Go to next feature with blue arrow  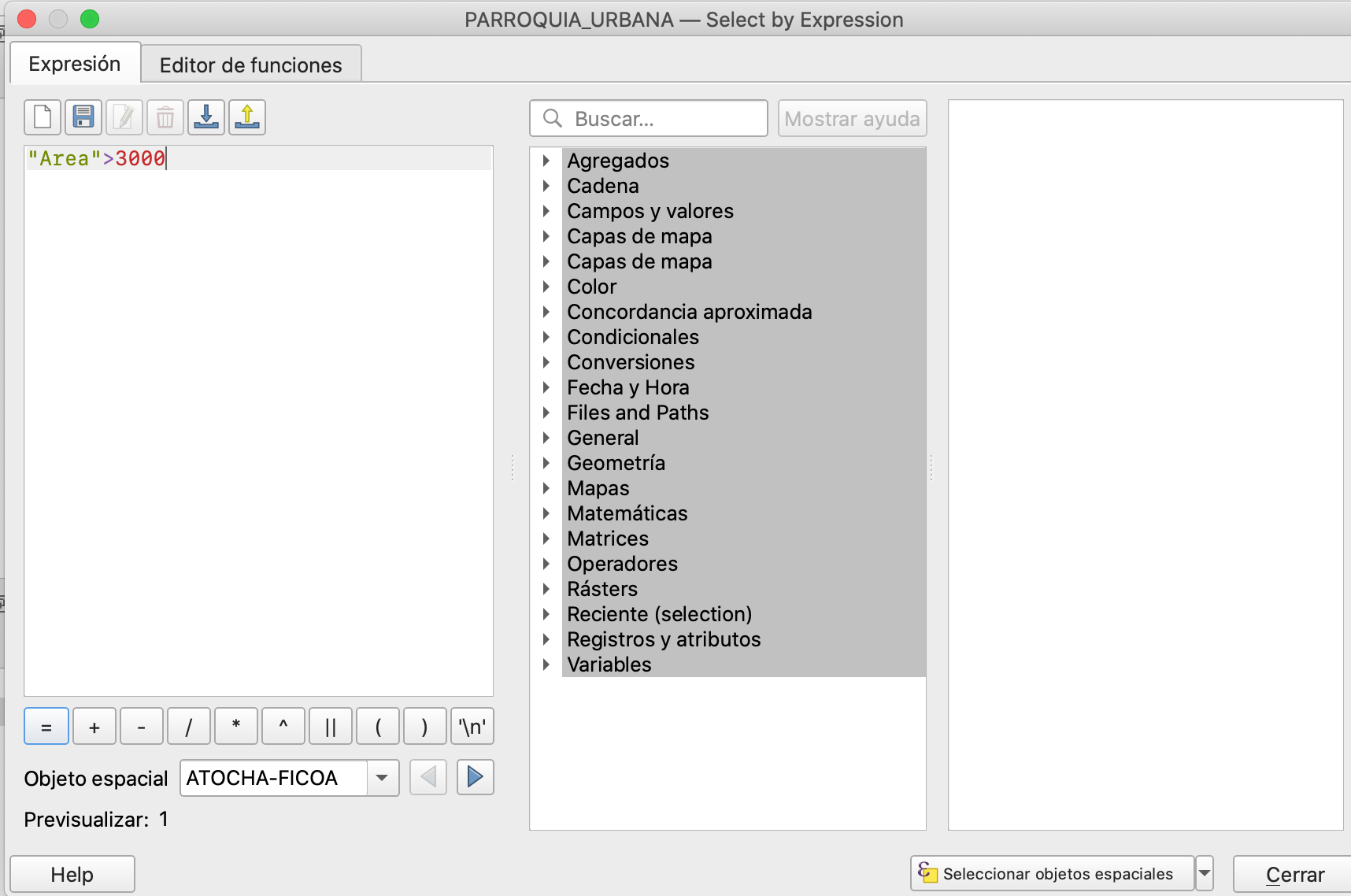pos(475,778)
